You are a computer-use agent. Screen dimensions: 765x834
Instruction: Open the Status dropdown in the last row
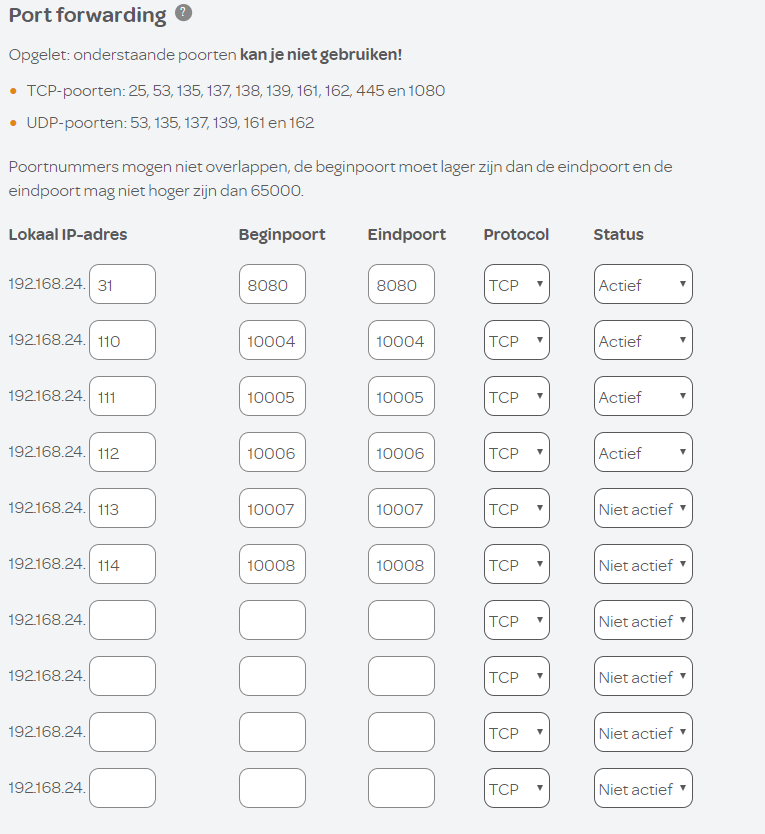[x=643, y=789]
